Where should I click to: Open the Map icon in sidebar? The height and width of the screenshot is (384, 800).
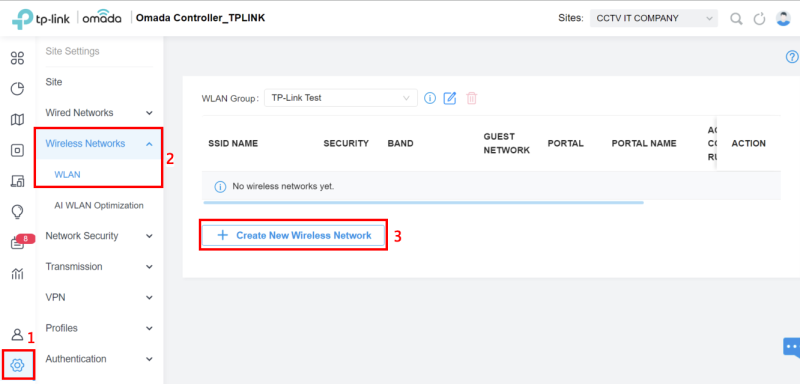tap(17, 120)
